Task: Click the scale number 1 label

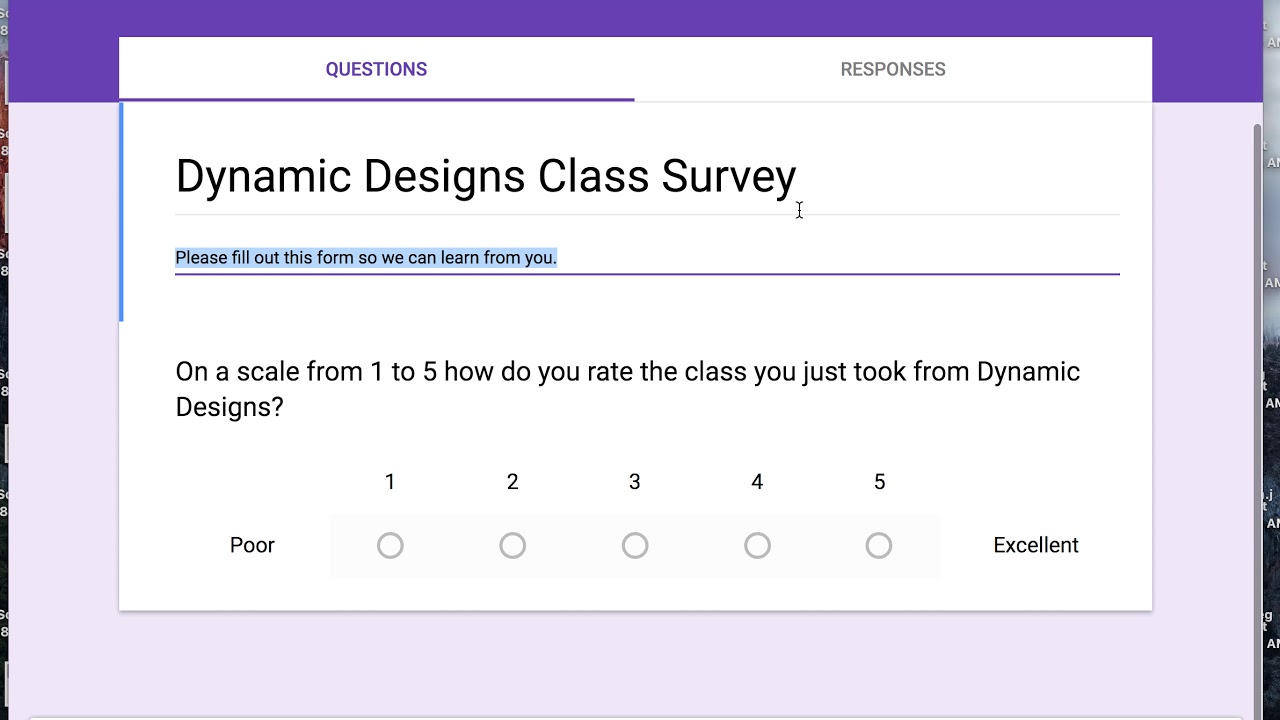Action: (390, 482)
